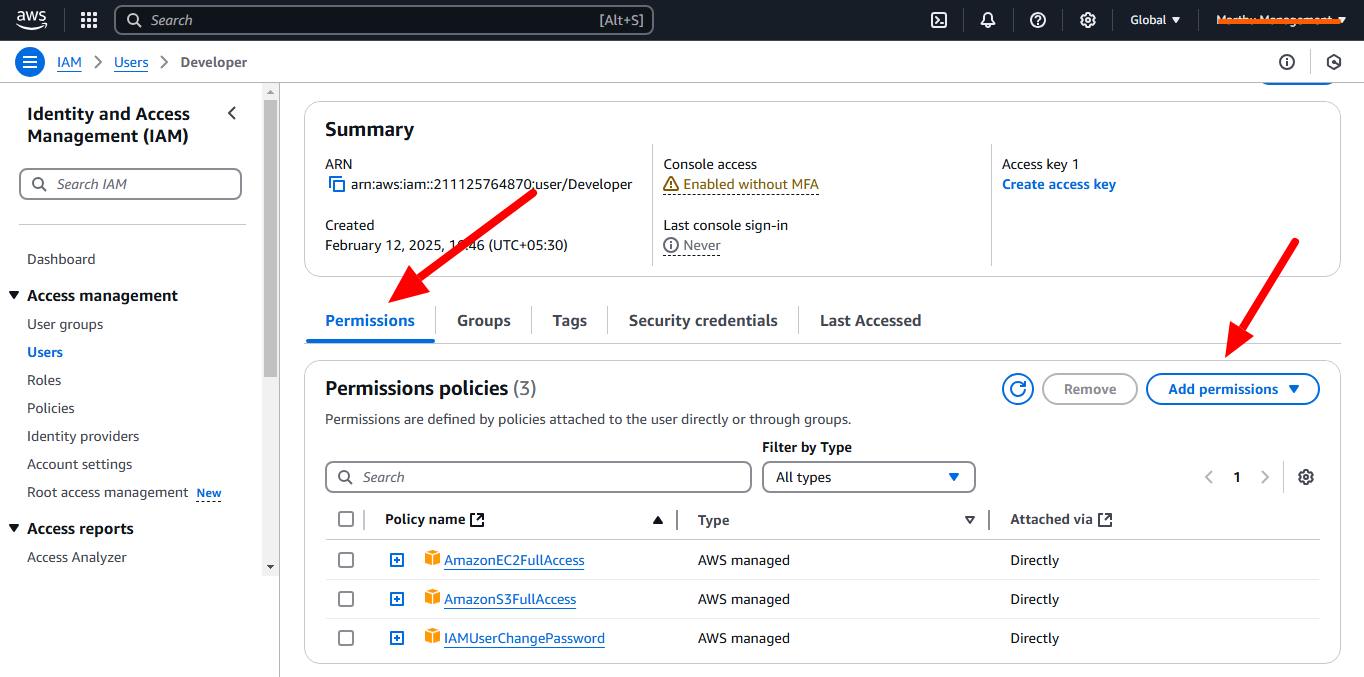
Task: Sort by Policy name ascending arrow
Action: (x=657, y=520)
